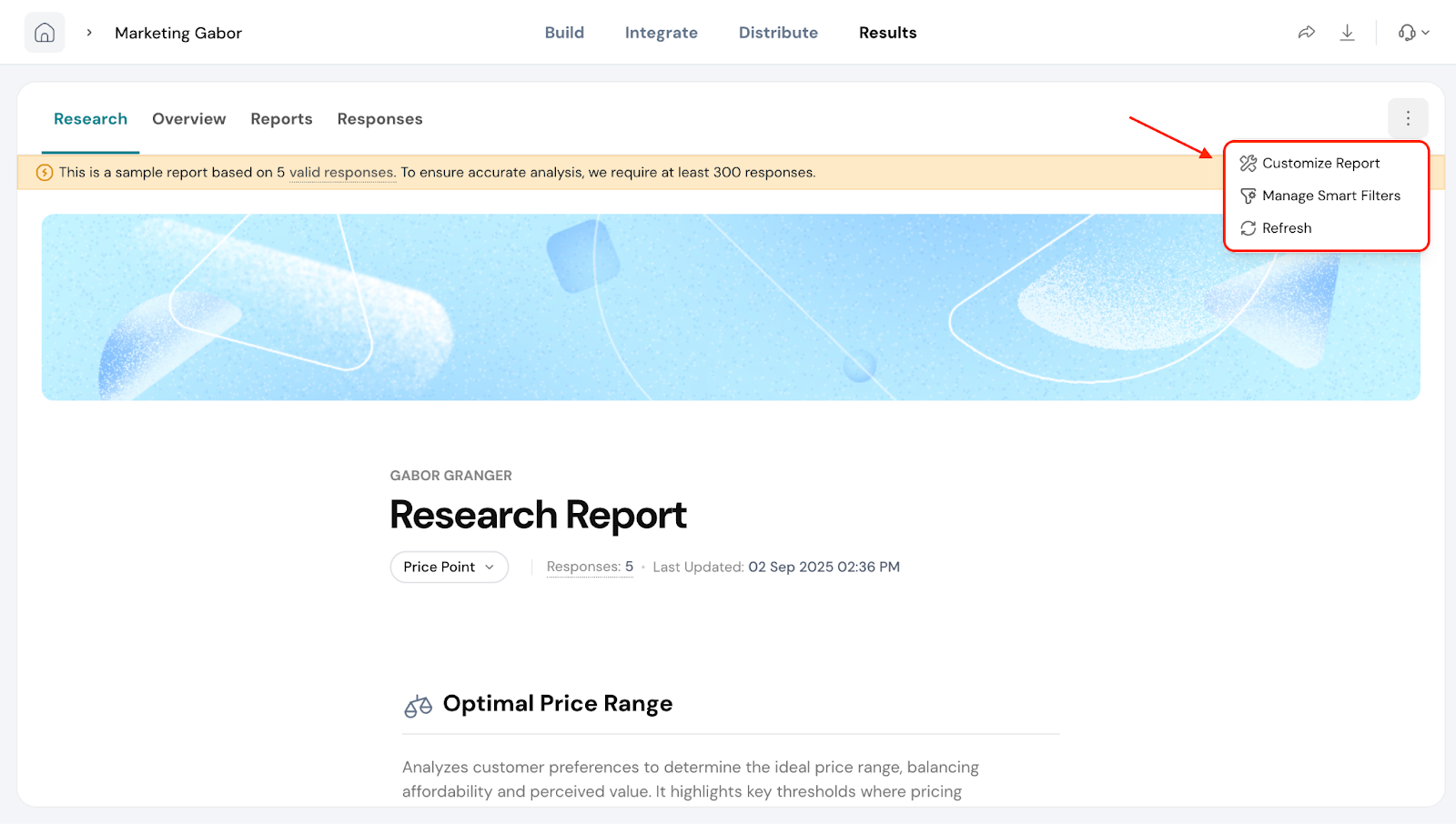Screen dimensions: 1456x824
Task: Click the Responses: 5 link
Action: click(590, 567)
